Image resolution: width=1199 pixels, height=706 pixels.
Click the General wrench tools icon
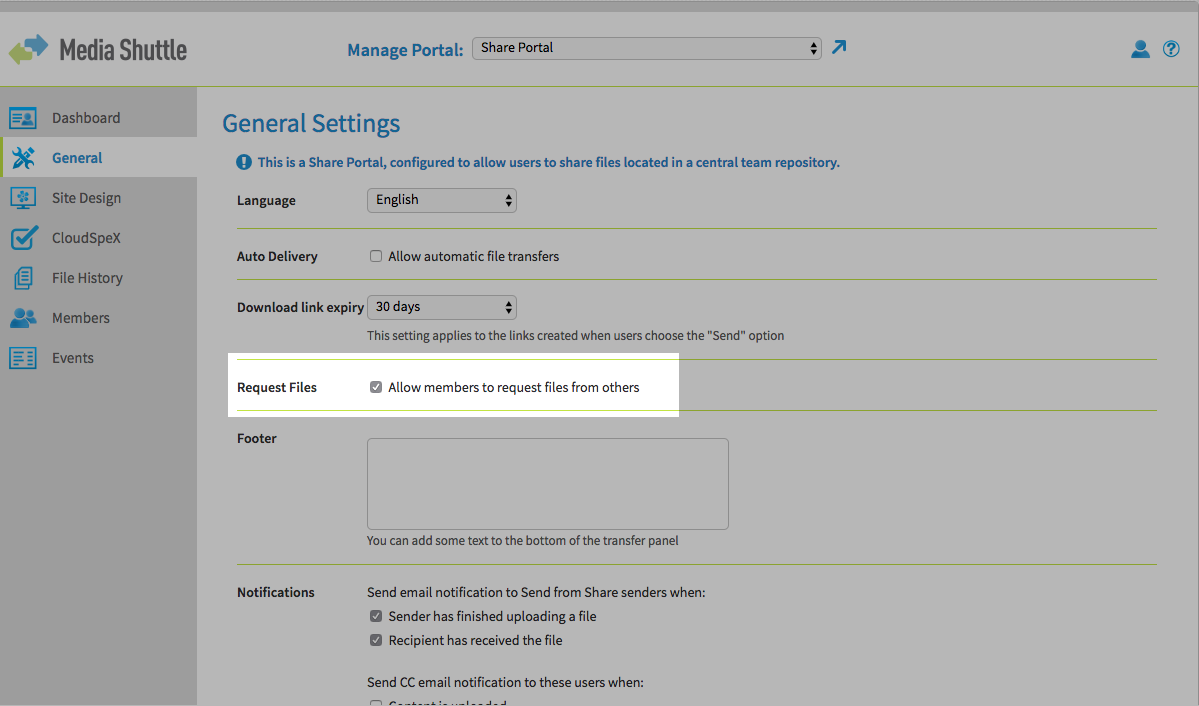pos(23,158)
